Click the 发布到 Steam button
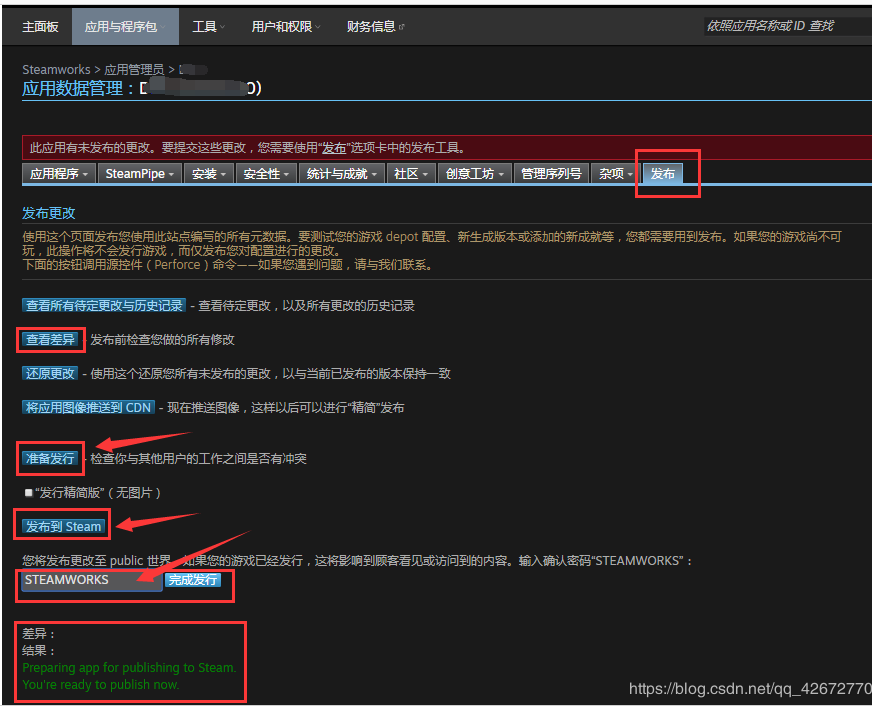 63,526
